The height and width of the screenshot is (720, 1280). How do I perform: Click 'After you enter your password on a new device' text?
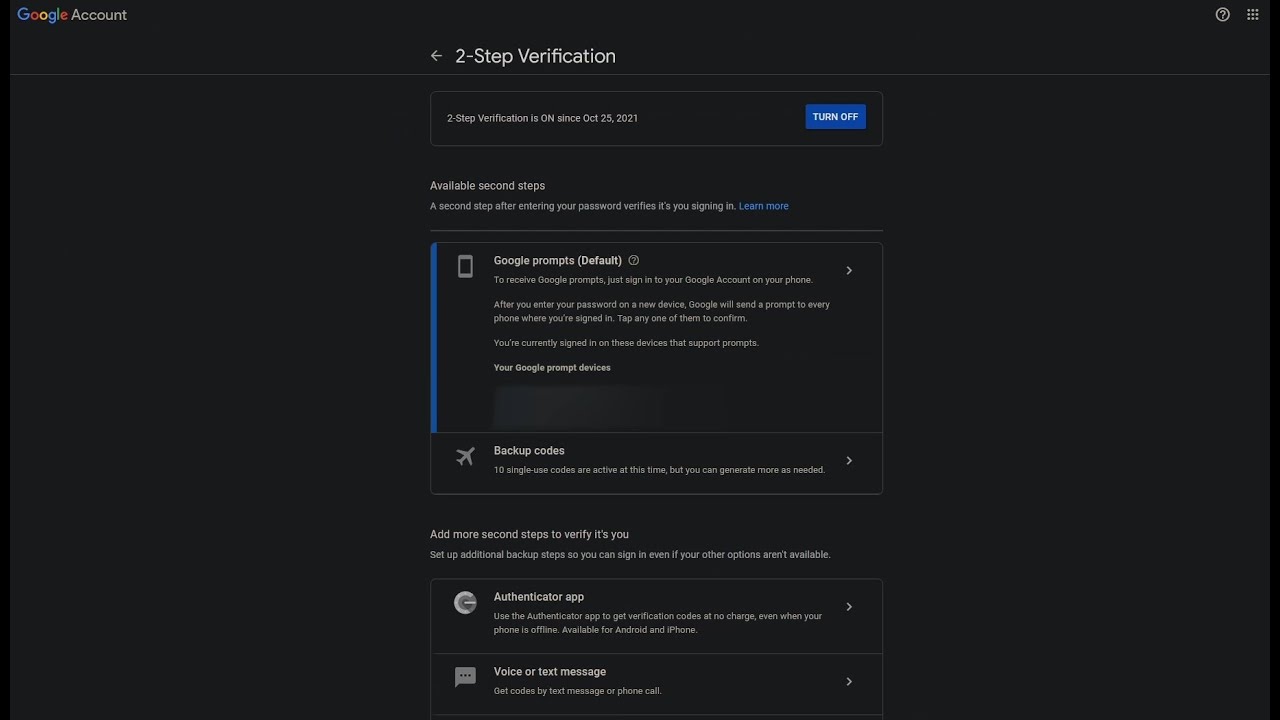click(x=661, y=311)
